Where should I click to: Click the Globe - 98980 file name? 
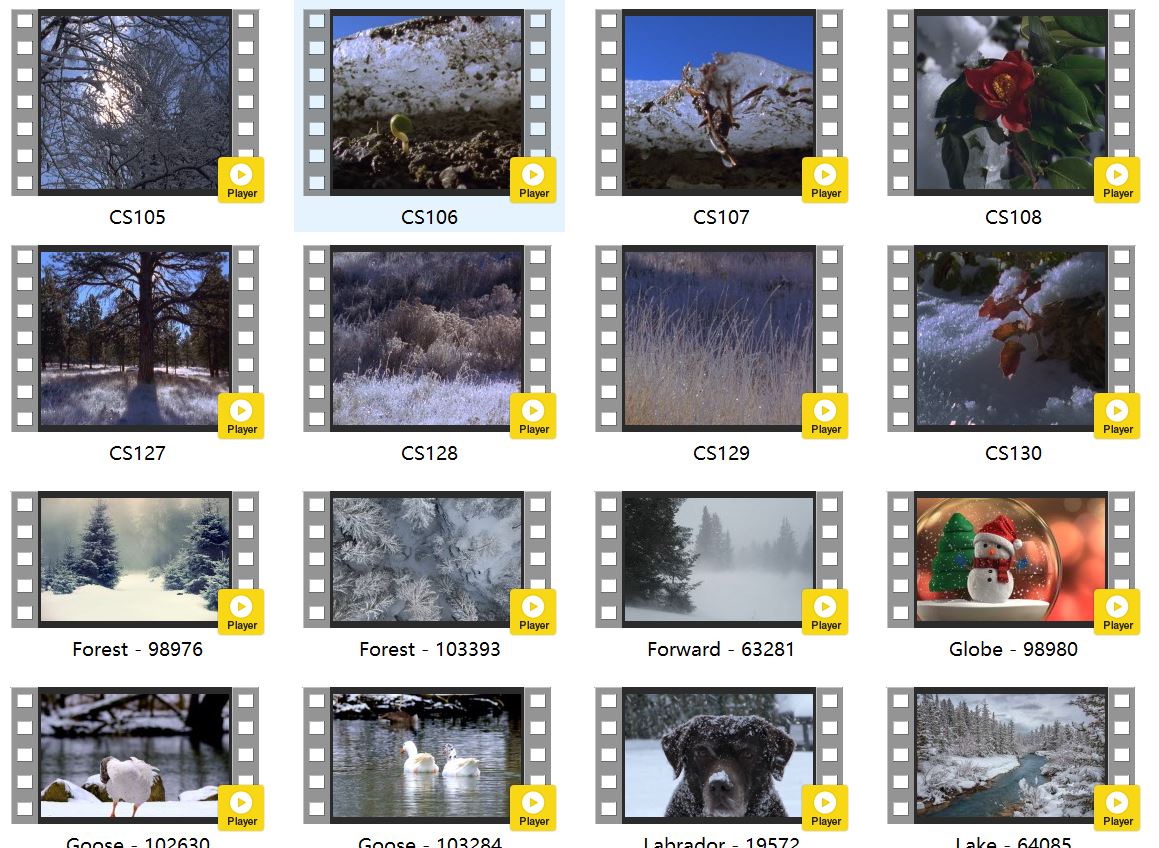pyautogui.click(x=1013, y=649)
